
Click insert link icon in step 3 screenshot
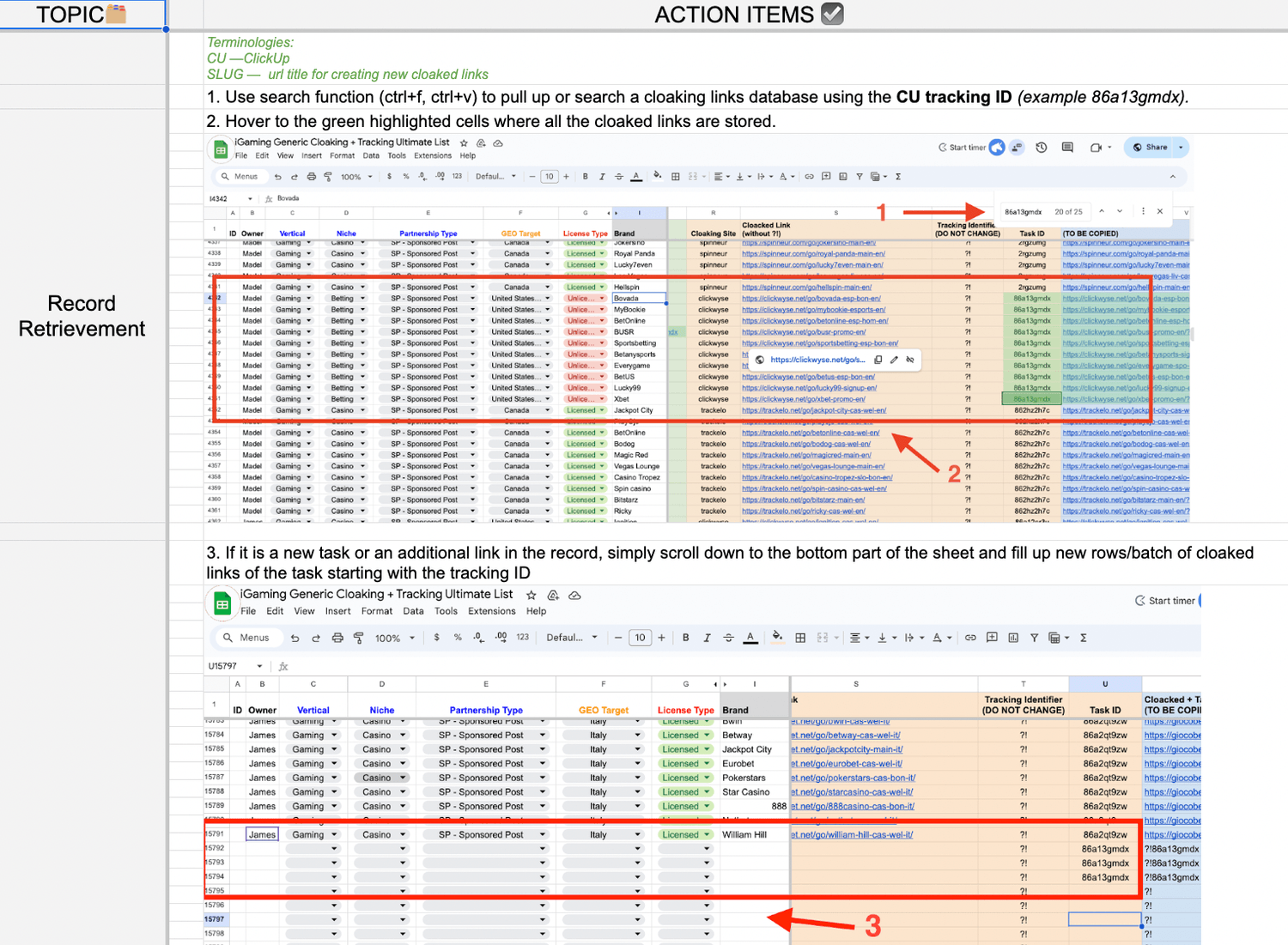pyautogui.click(x=970, y=638)
